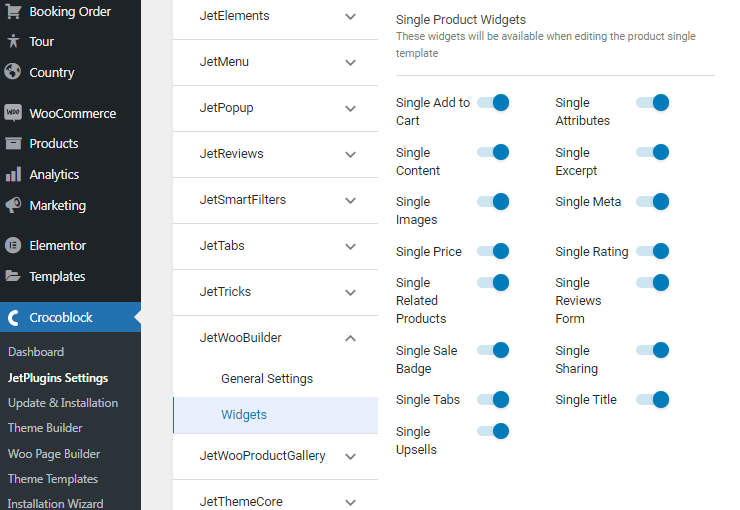Expand the JetElements section chevron
Image resolution: width=740 pixels, height=510 pixels.
[350, 17]
